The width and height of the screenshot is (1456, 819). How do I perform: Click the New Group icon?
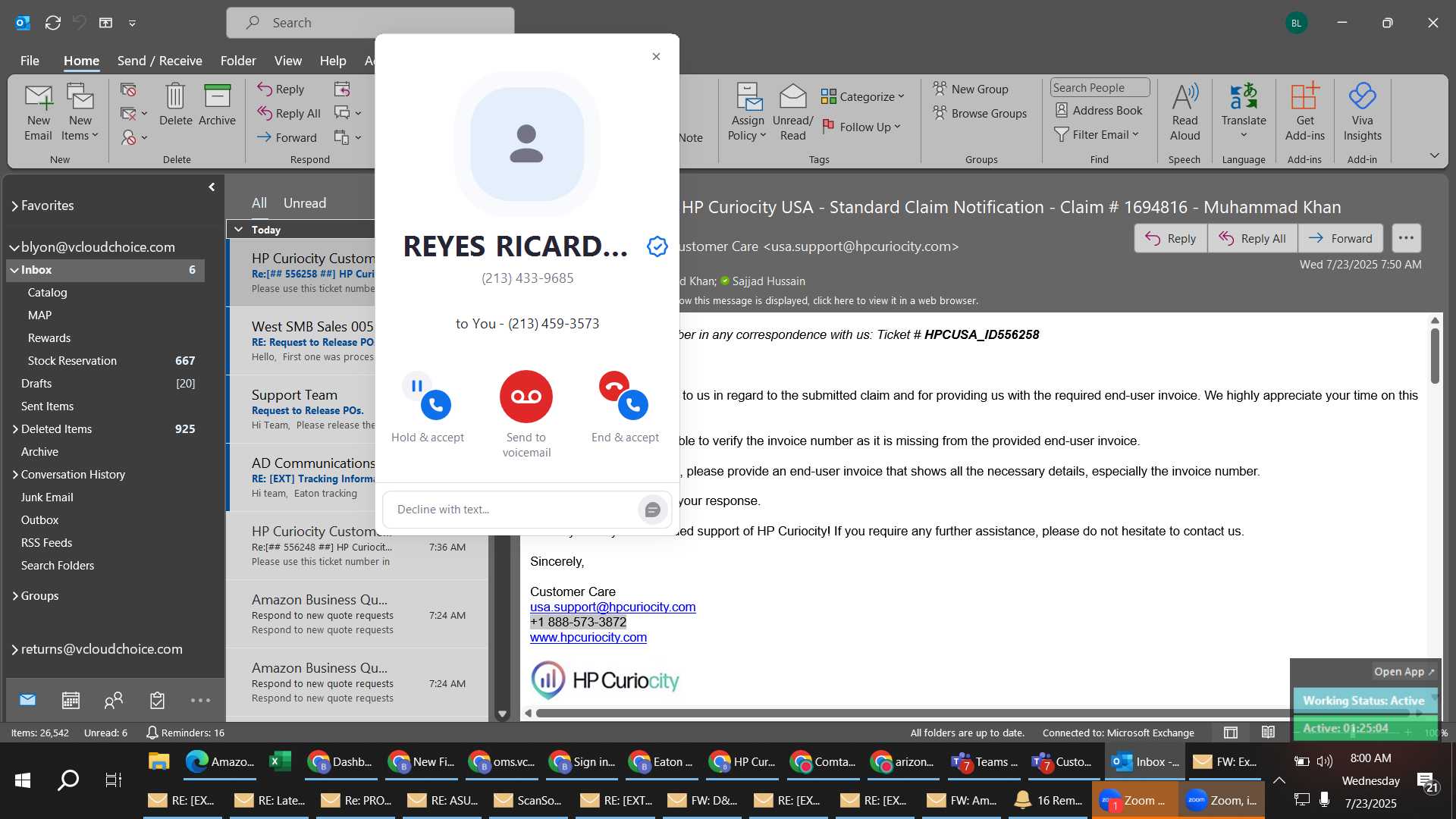pos(971,89)
